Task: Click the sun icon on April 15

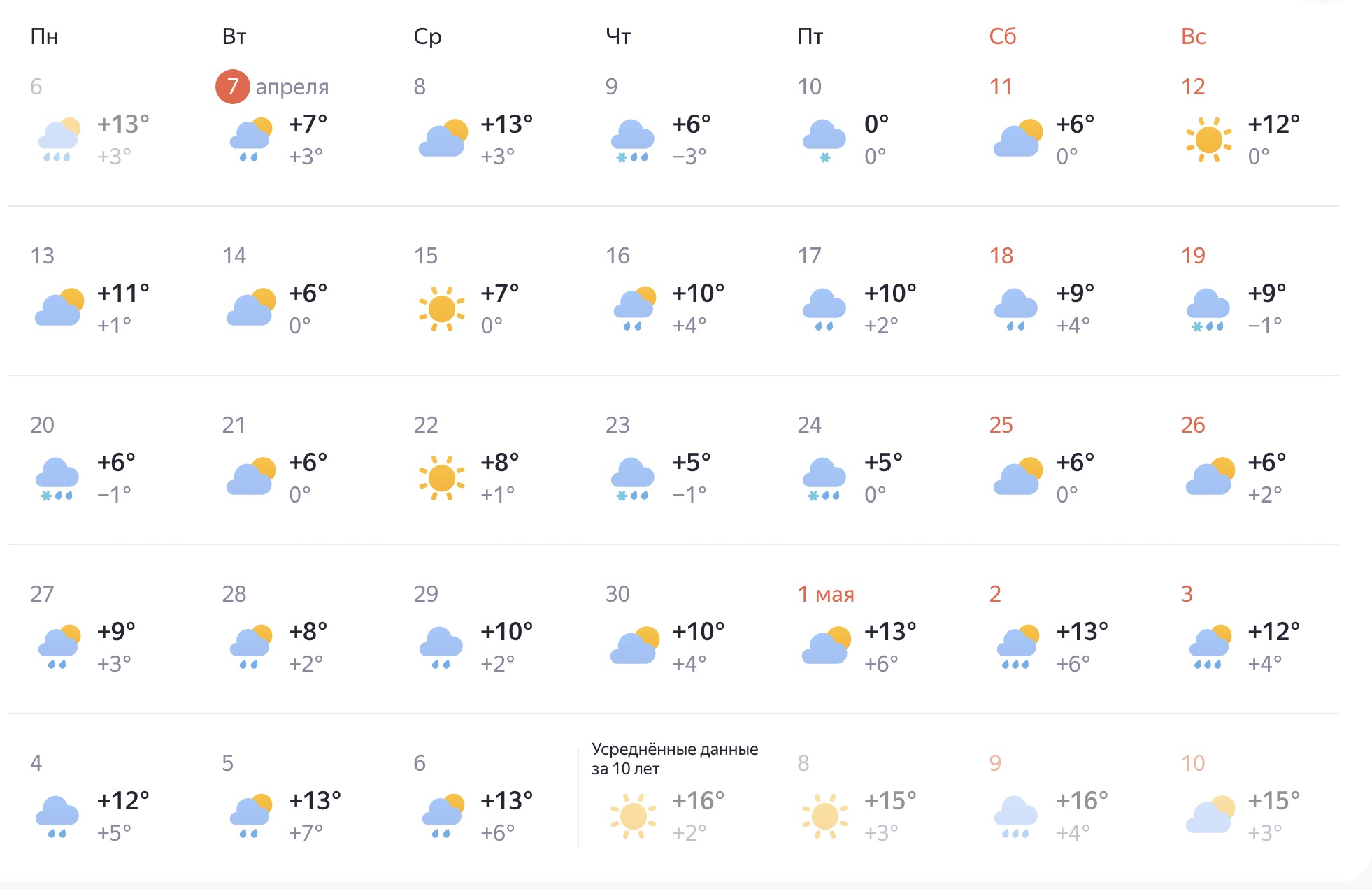Action: click(441, 309)
